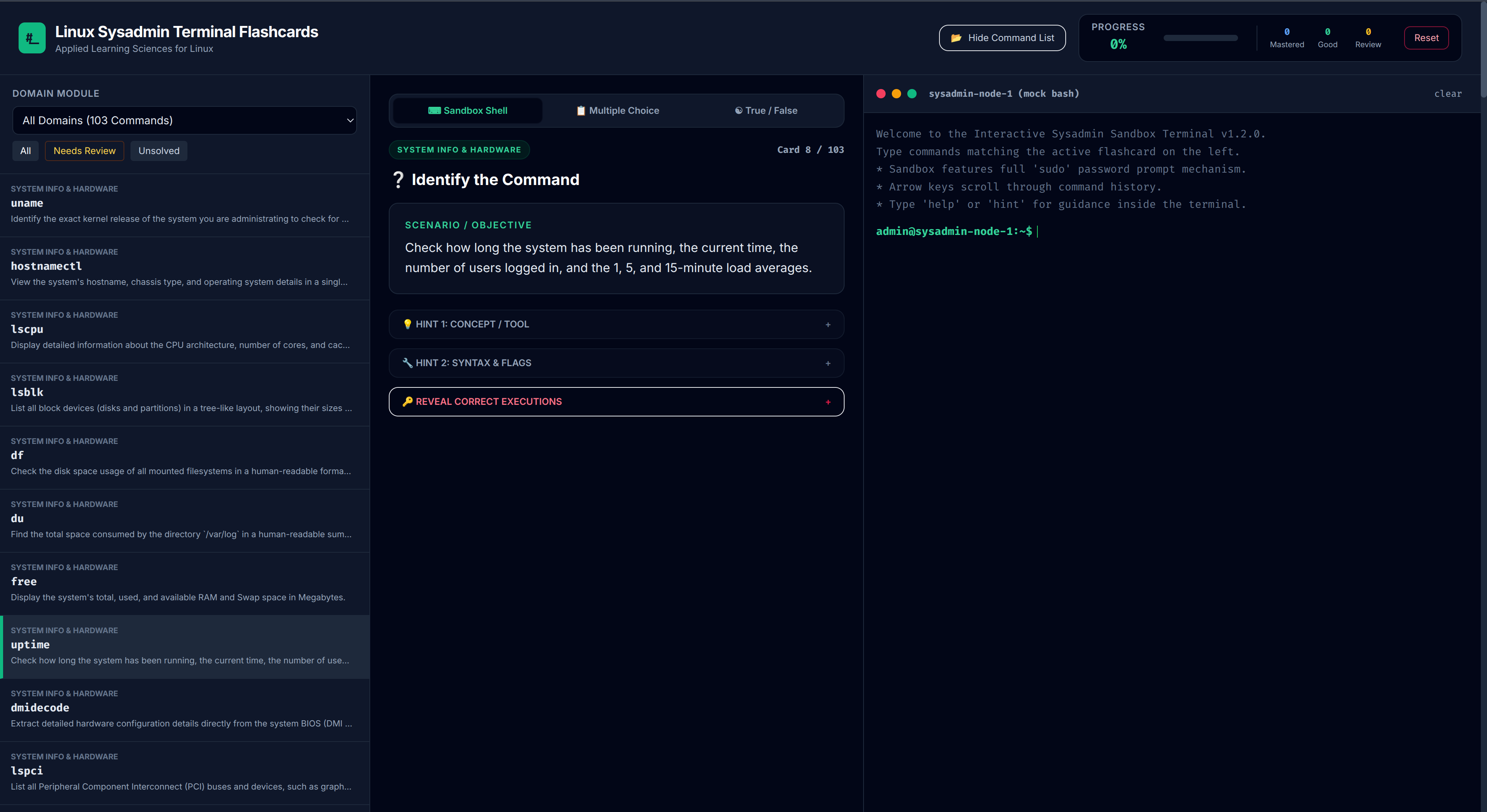This screenshot has width=1487, height=812.
Task: Select the dmidecode command card
Action: (x=185, y=710)
